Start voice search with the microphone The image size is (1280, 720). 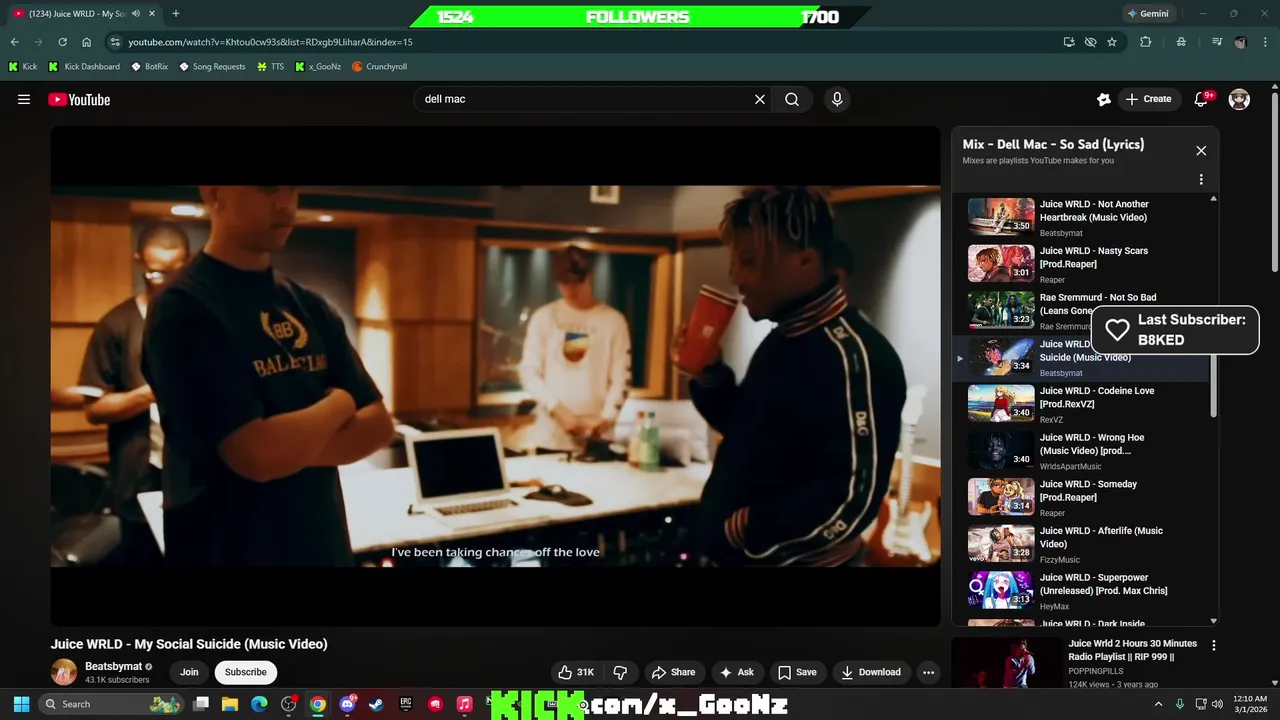point(837,99)
